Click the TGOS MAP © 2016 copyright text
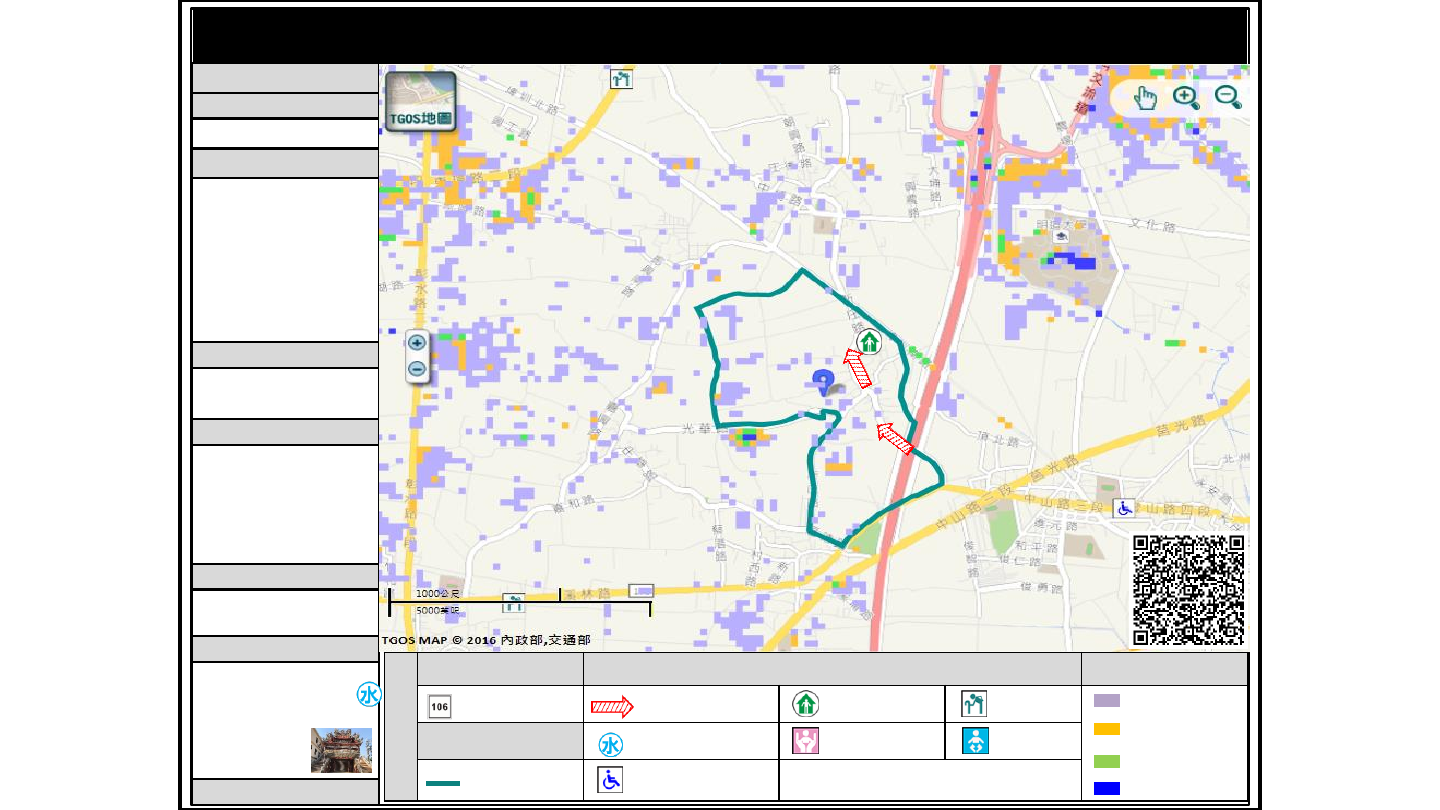This screenshot has width=1440, height=810. click(x=486, y=639)
